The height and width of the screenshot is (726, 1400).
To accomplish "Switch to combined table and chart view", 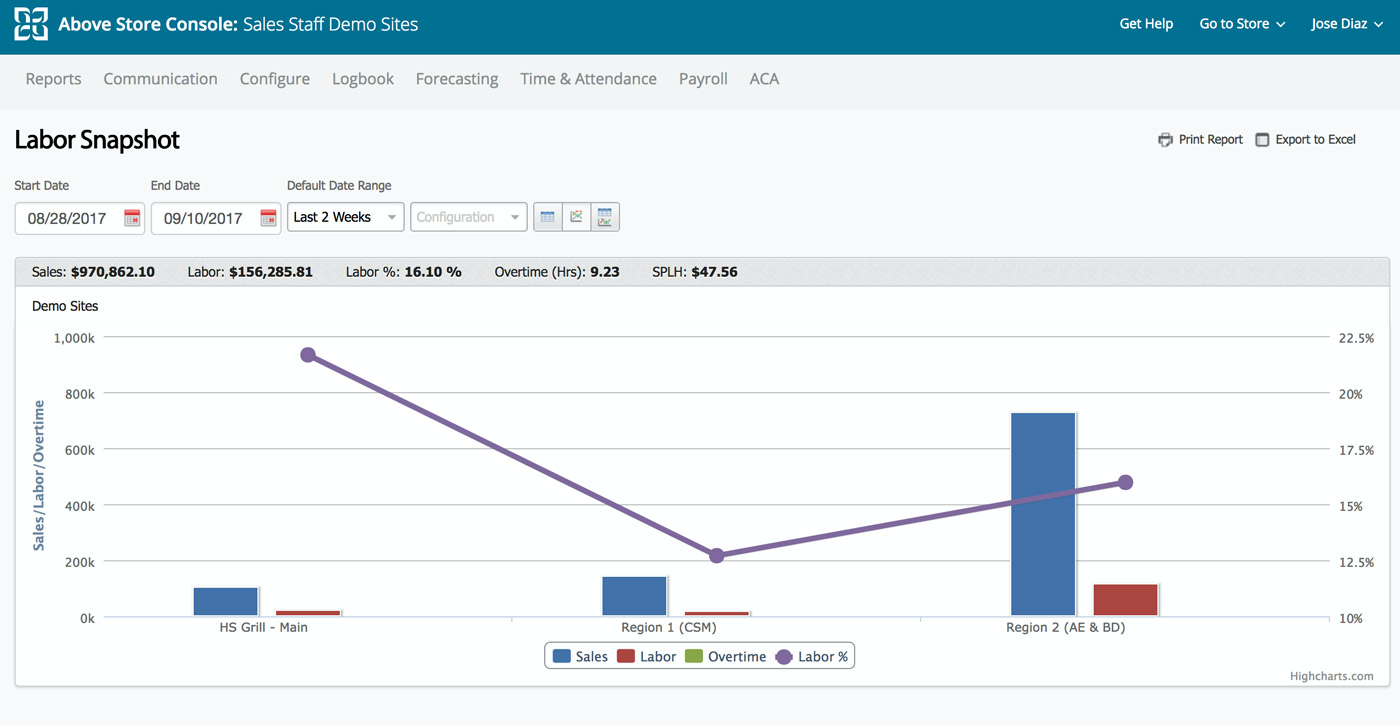I will click(x=605, y=217).
